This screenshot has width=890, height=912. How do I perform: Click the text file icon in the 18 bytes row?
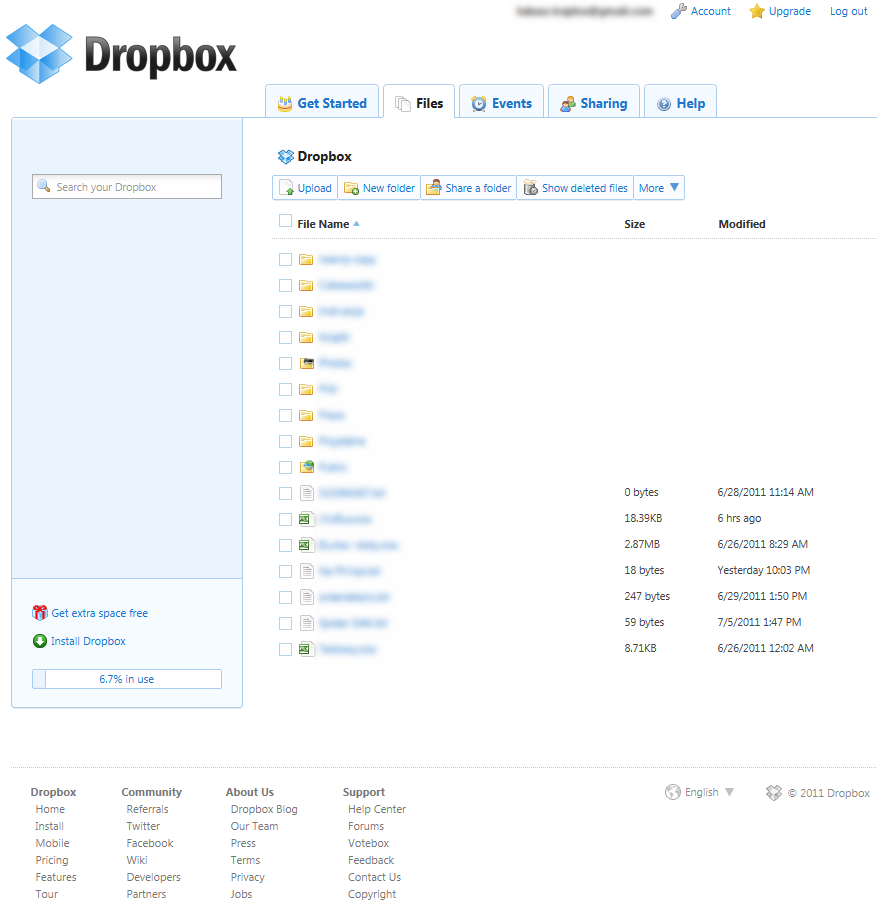307,571
